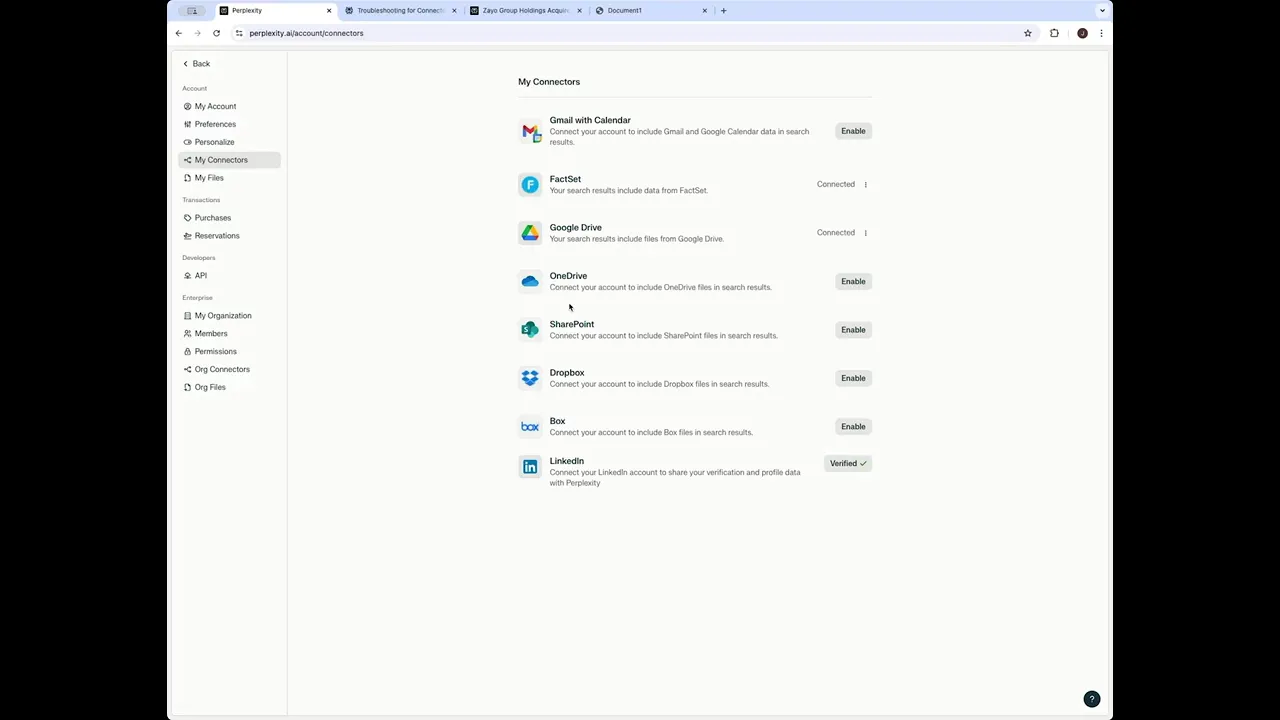1280x720 pixels.
Task: Click the LinkedIn logo icon
Action: tap(530, 467)
